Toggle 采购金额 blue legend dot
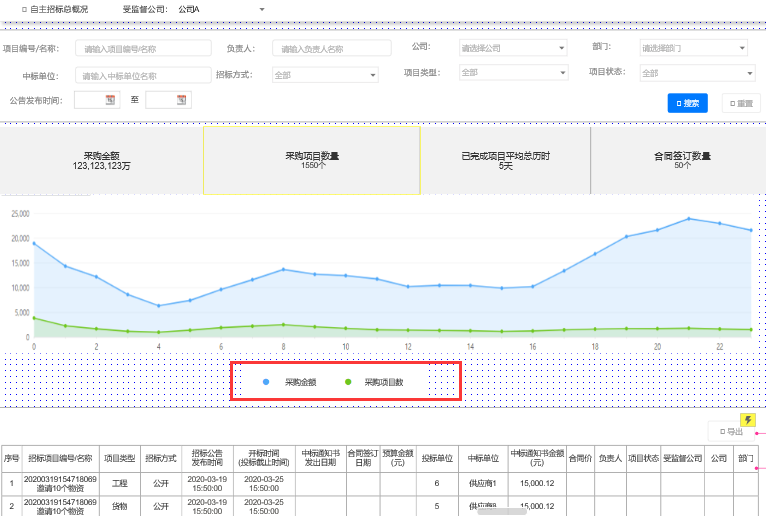The width and height of the screenshot is (766, 516). [266, 382]
